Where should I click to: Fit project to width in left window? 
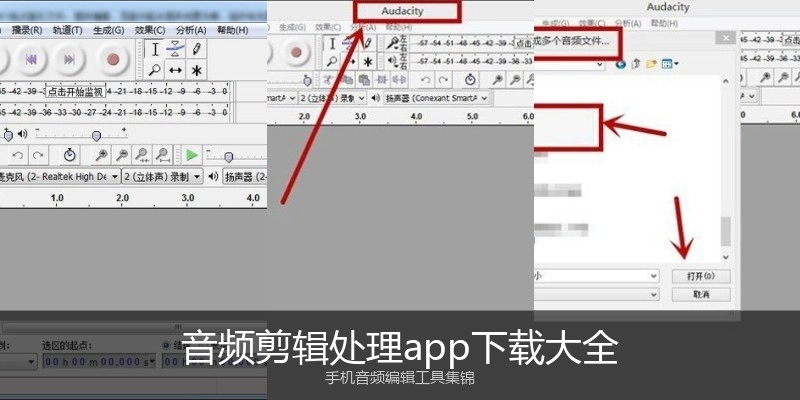coord(162,155)
